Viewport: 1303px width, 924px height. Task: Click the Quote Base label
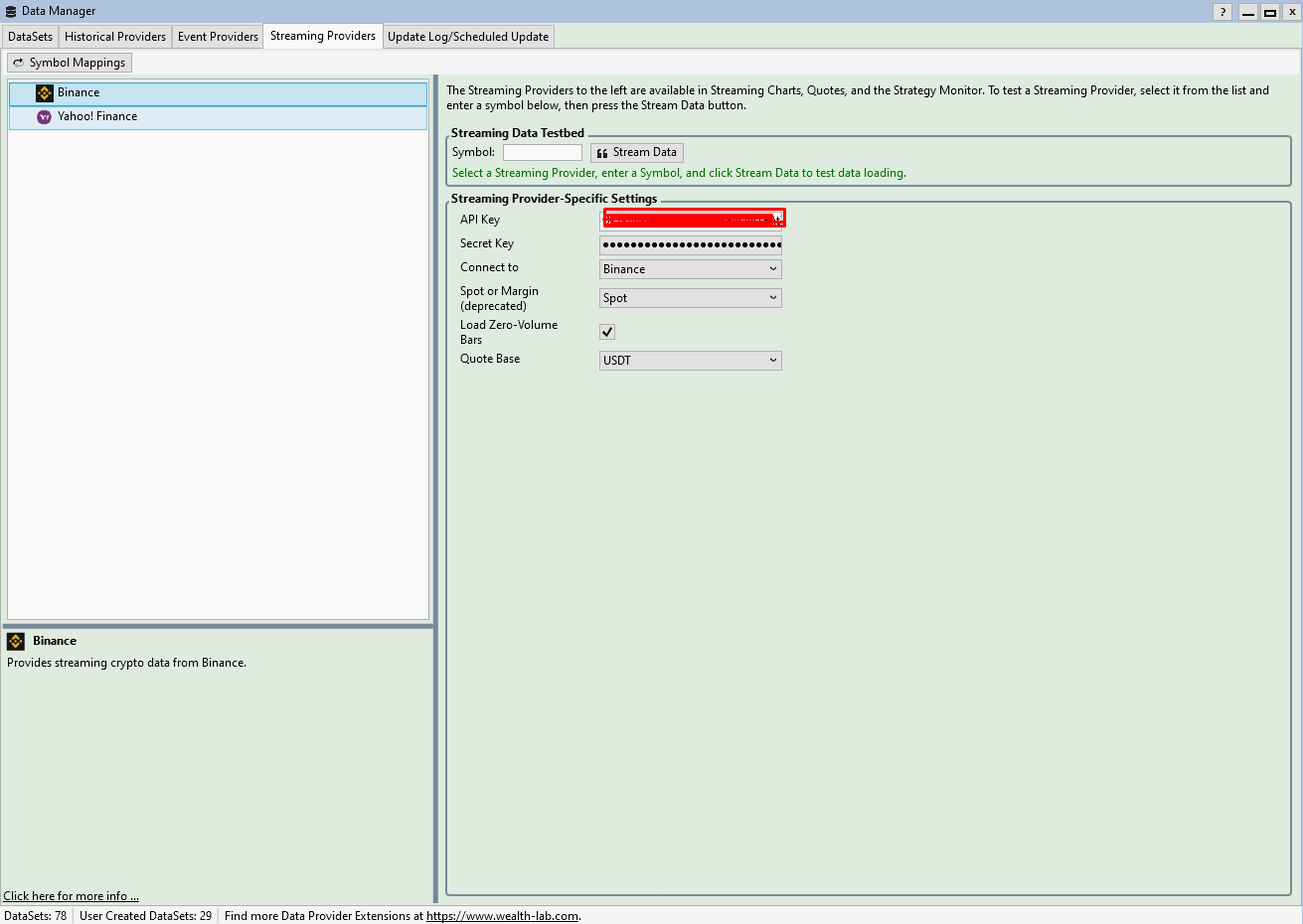coord(490,359)
